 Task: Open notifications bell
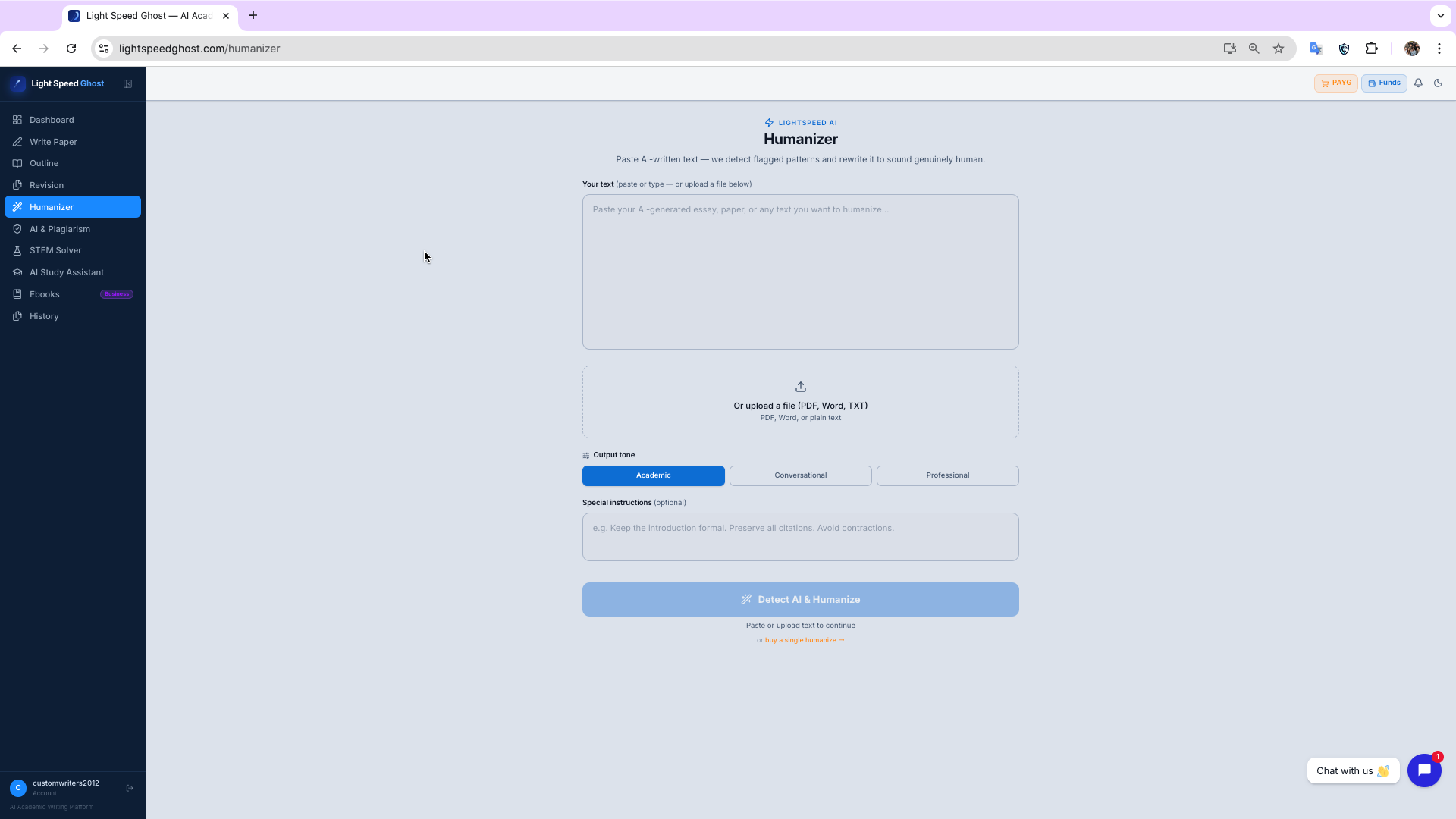(1418, 83)
